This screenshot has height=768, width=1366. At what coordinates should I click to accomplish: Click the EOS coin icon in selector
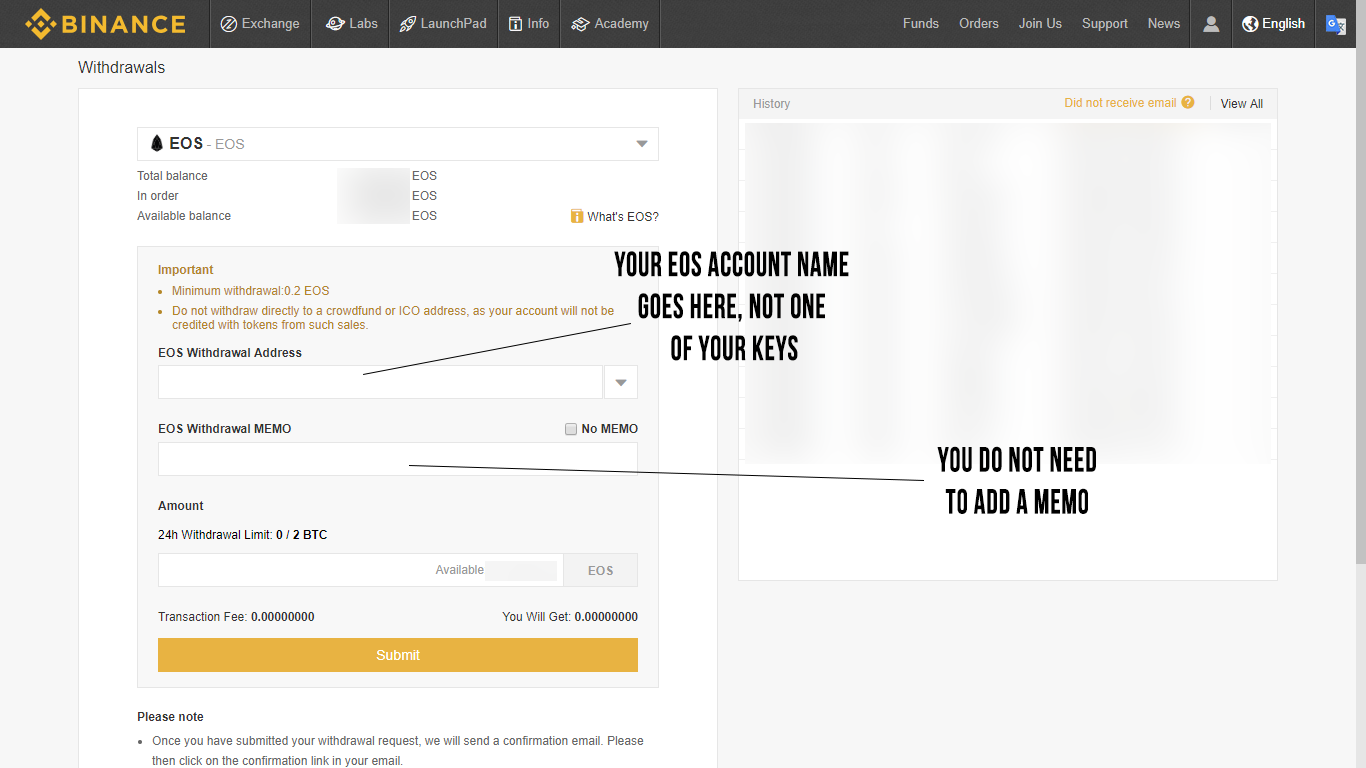[x=156, y=144]
